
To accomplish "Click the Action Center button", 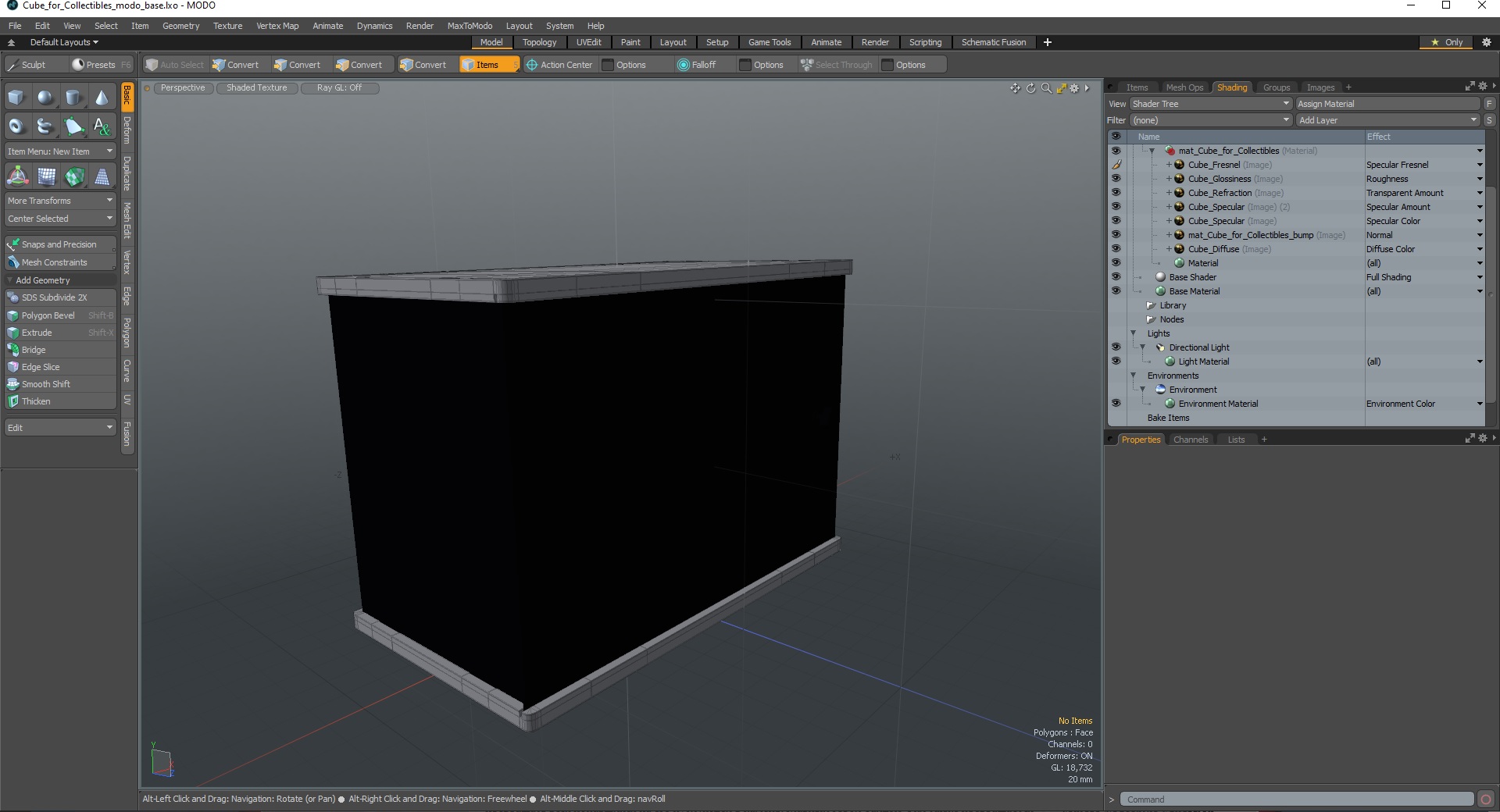I will [x=559, y=65].
